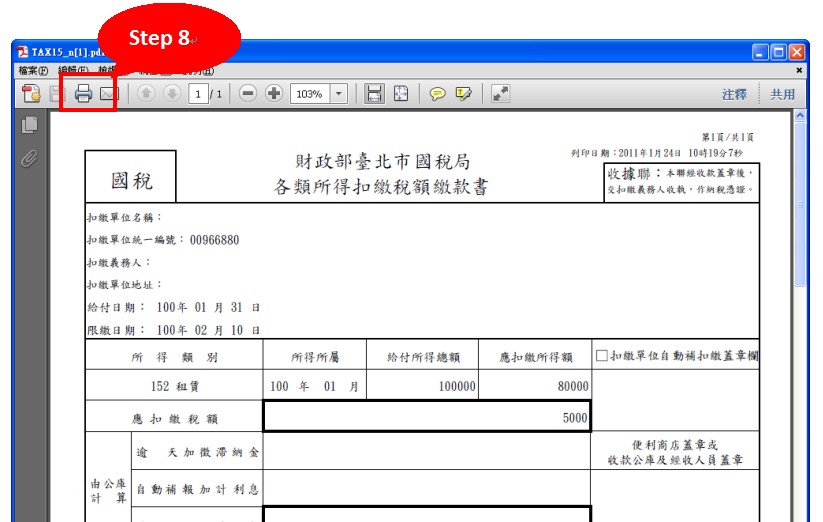This screenshot has height=522, width=823.
Task: Click the 應扣繳稅額 row label
Action: (x=174, y=419)
